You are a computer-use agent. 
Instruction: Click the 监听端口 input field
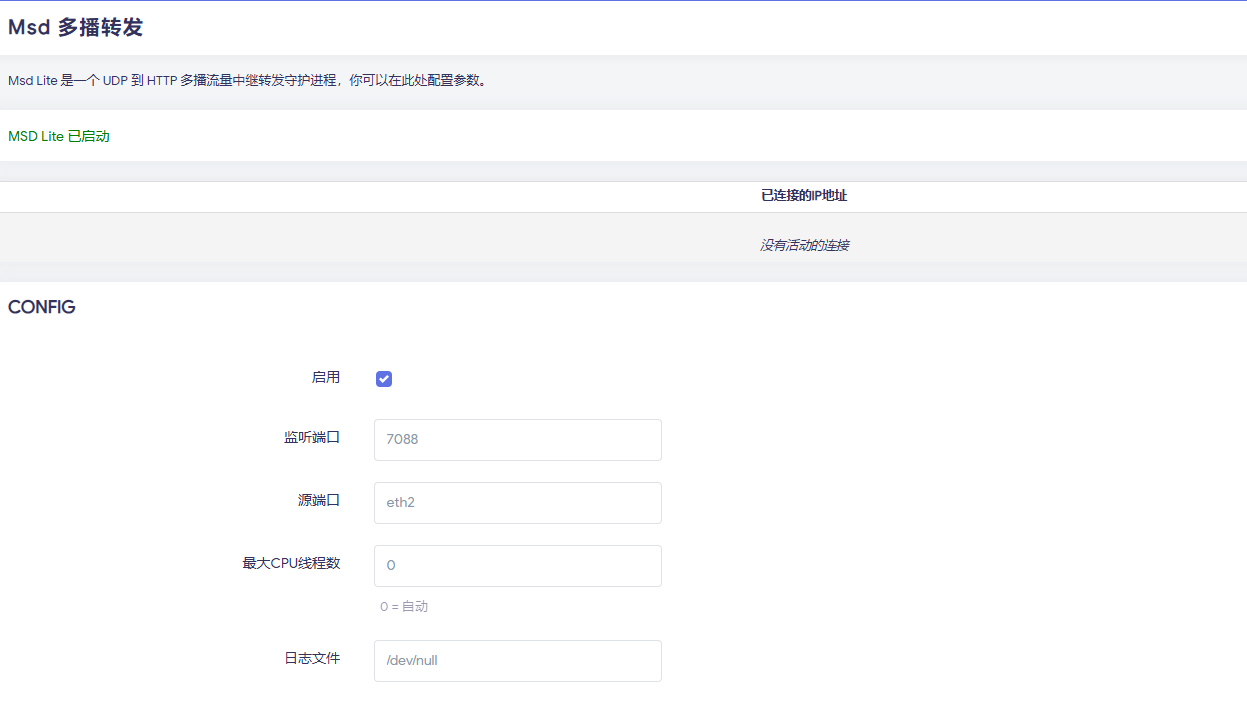[517, 440]
